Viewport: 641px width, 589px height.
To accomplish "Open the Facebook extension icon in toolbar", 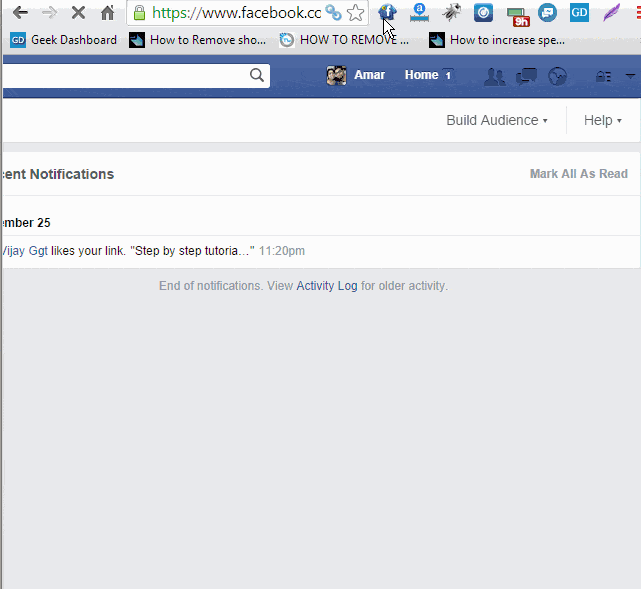I will tap(387, 12).
